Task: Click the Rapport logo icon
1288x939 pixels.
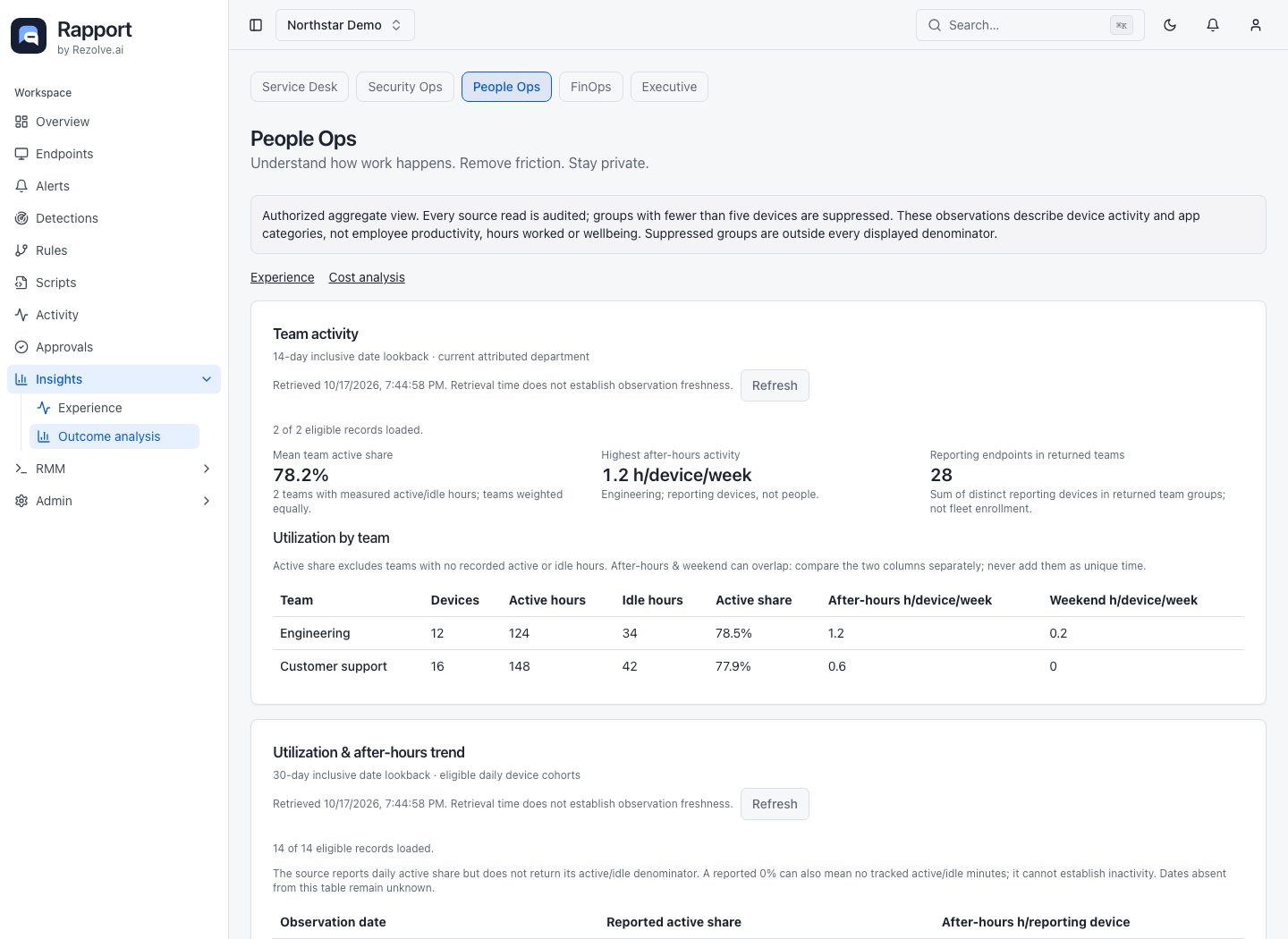Action: pyautogui.click(x=29, y=36)
